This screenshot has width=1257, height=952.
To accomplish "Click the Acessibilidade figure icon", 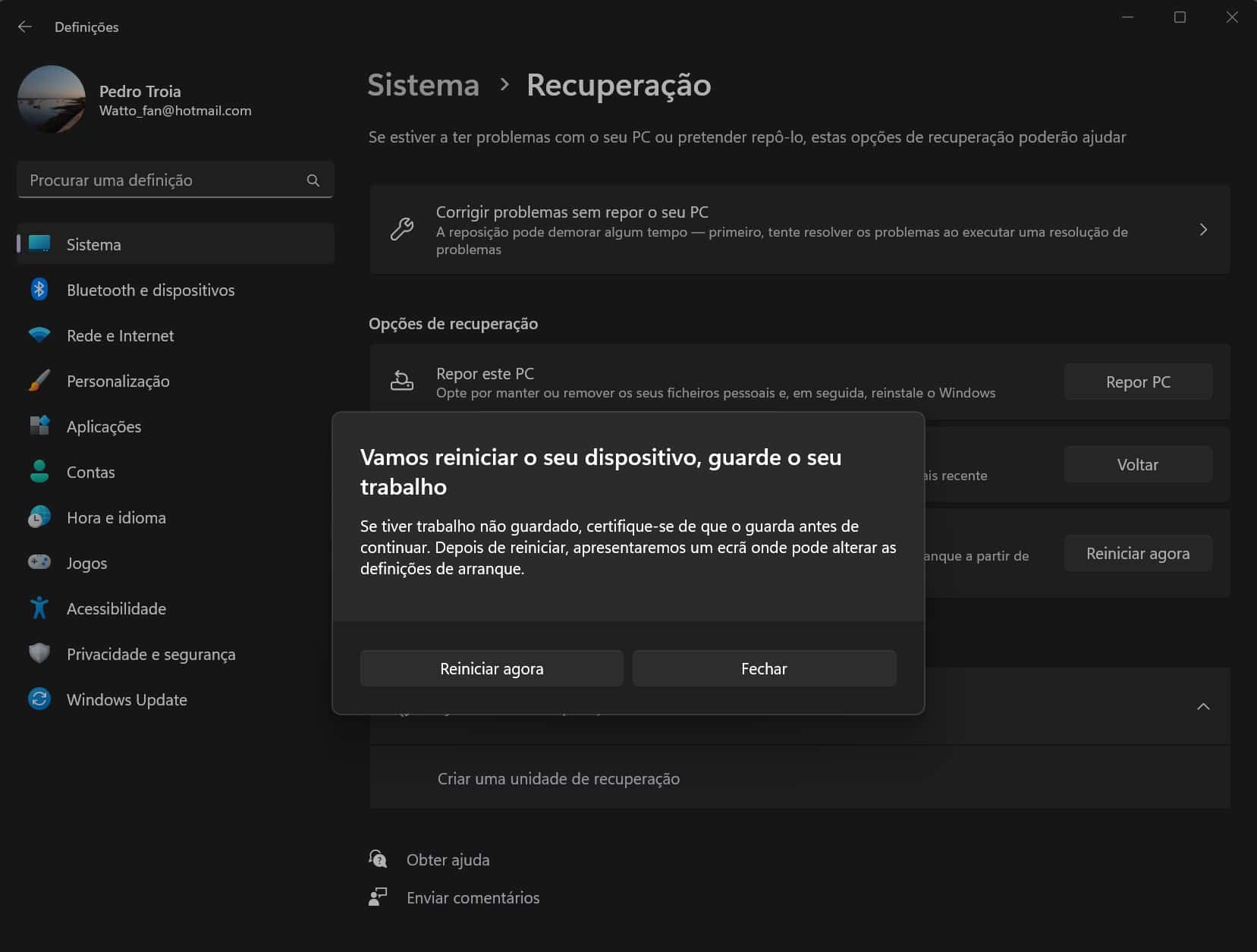I will [39, 608].
